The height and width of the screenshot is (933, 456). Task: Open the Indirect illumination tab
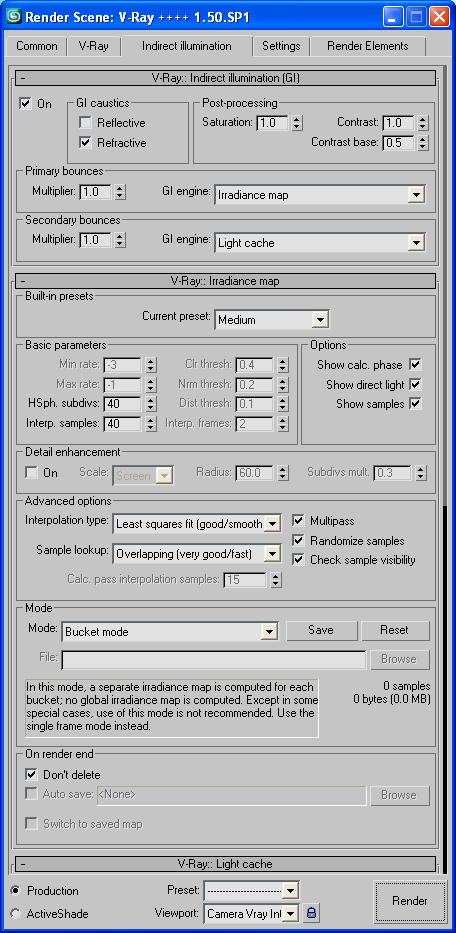187,46
